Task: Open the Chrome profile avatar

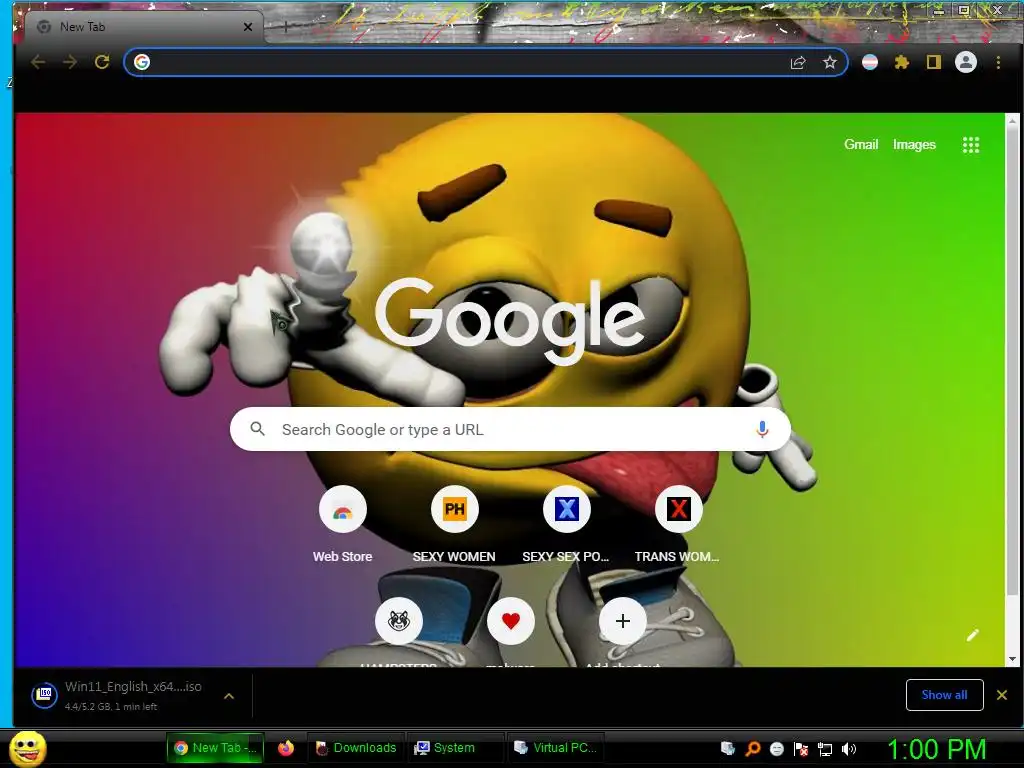Action: tap(966, 62)
